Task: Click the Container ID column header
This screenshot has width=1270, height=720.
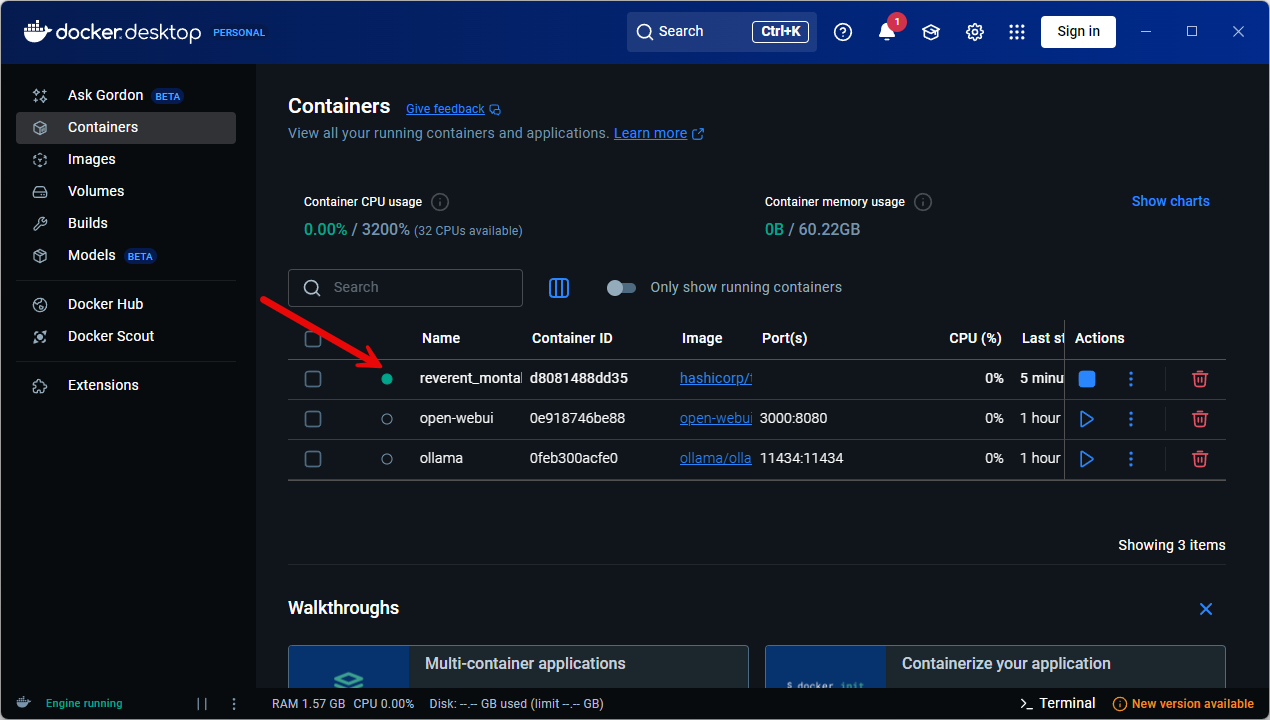Action: pos(572,339)
